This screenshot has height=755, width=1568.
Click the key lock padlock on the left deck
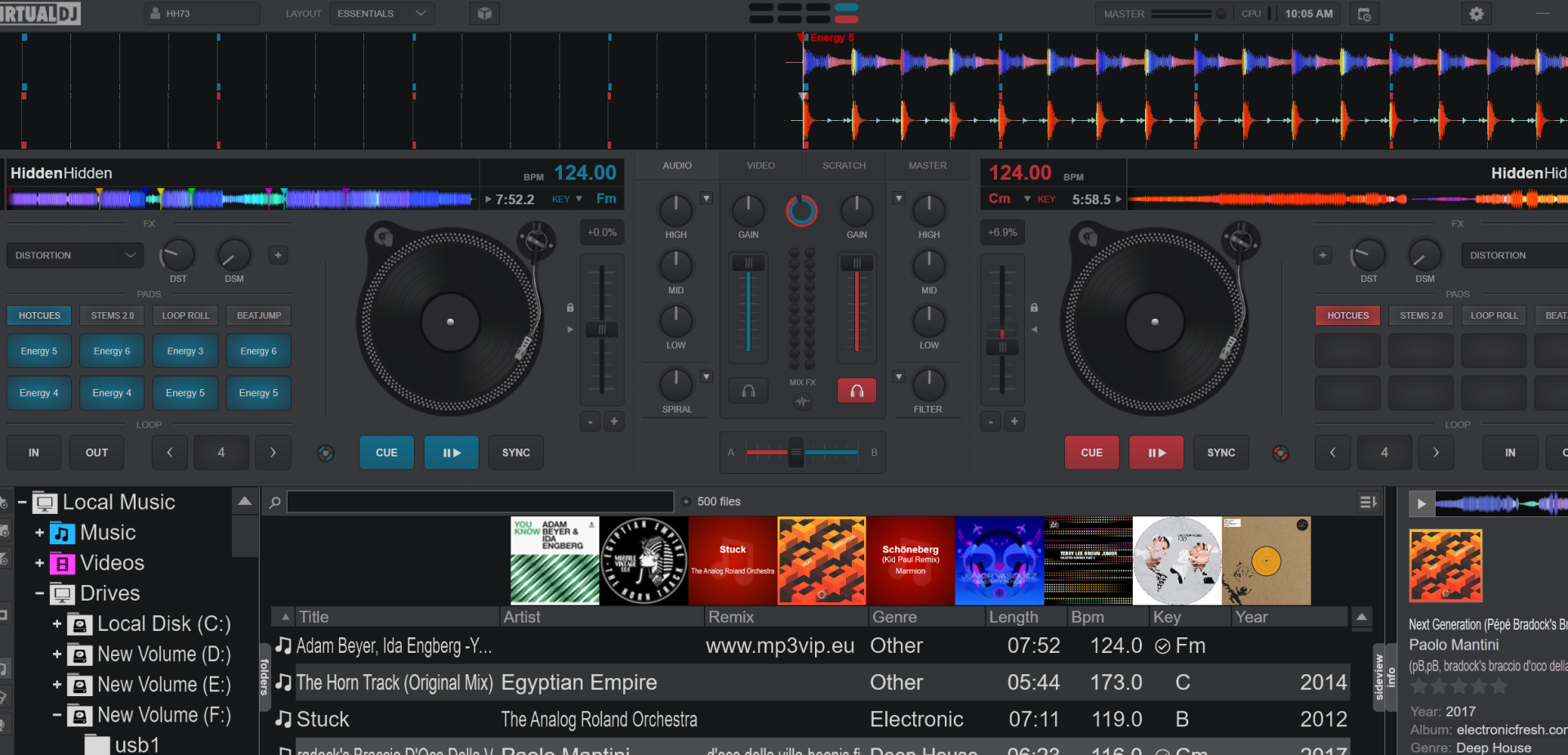click(x=569, y=306)
